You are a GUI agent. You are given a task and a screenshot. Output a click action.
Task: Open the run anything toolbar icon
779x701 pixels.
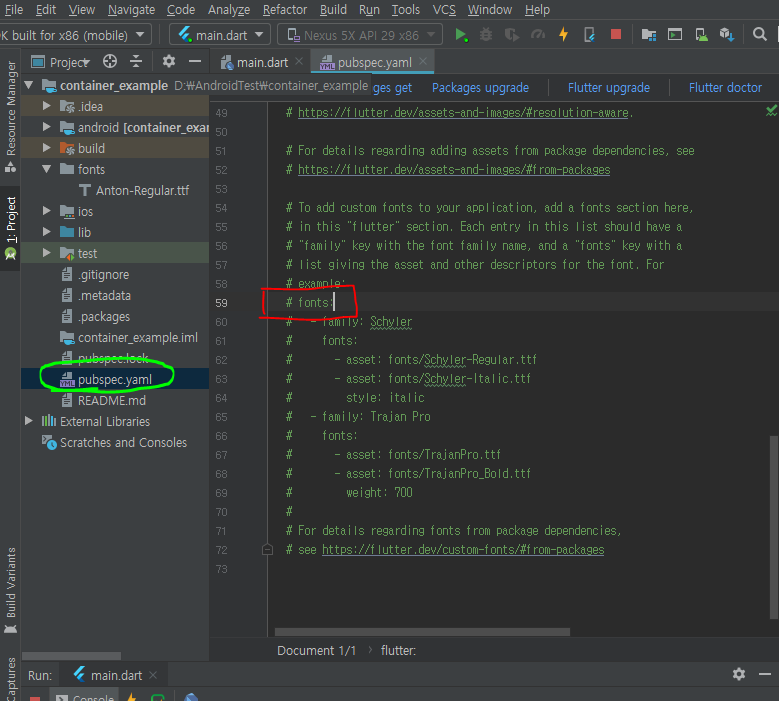coord(675,35)
